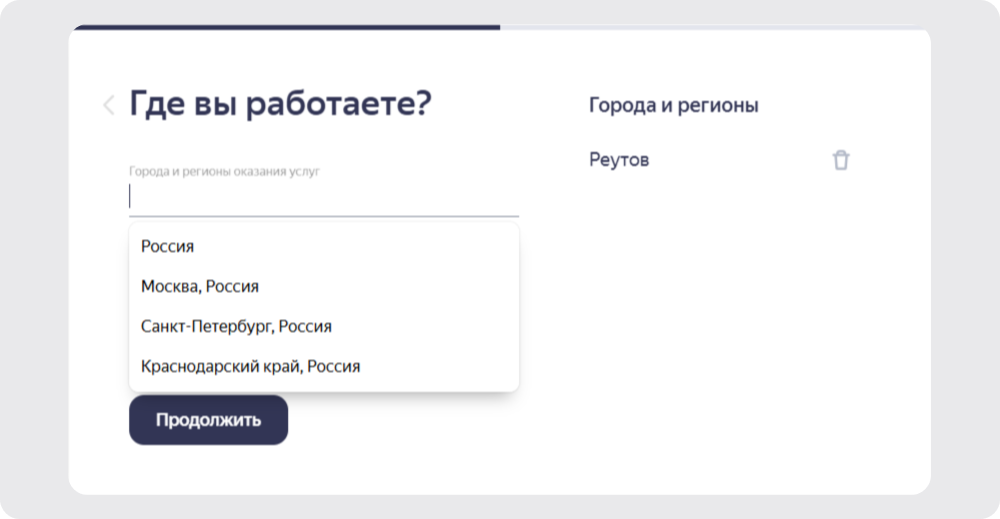Continue to the next registration step

[x=209, y=420]
